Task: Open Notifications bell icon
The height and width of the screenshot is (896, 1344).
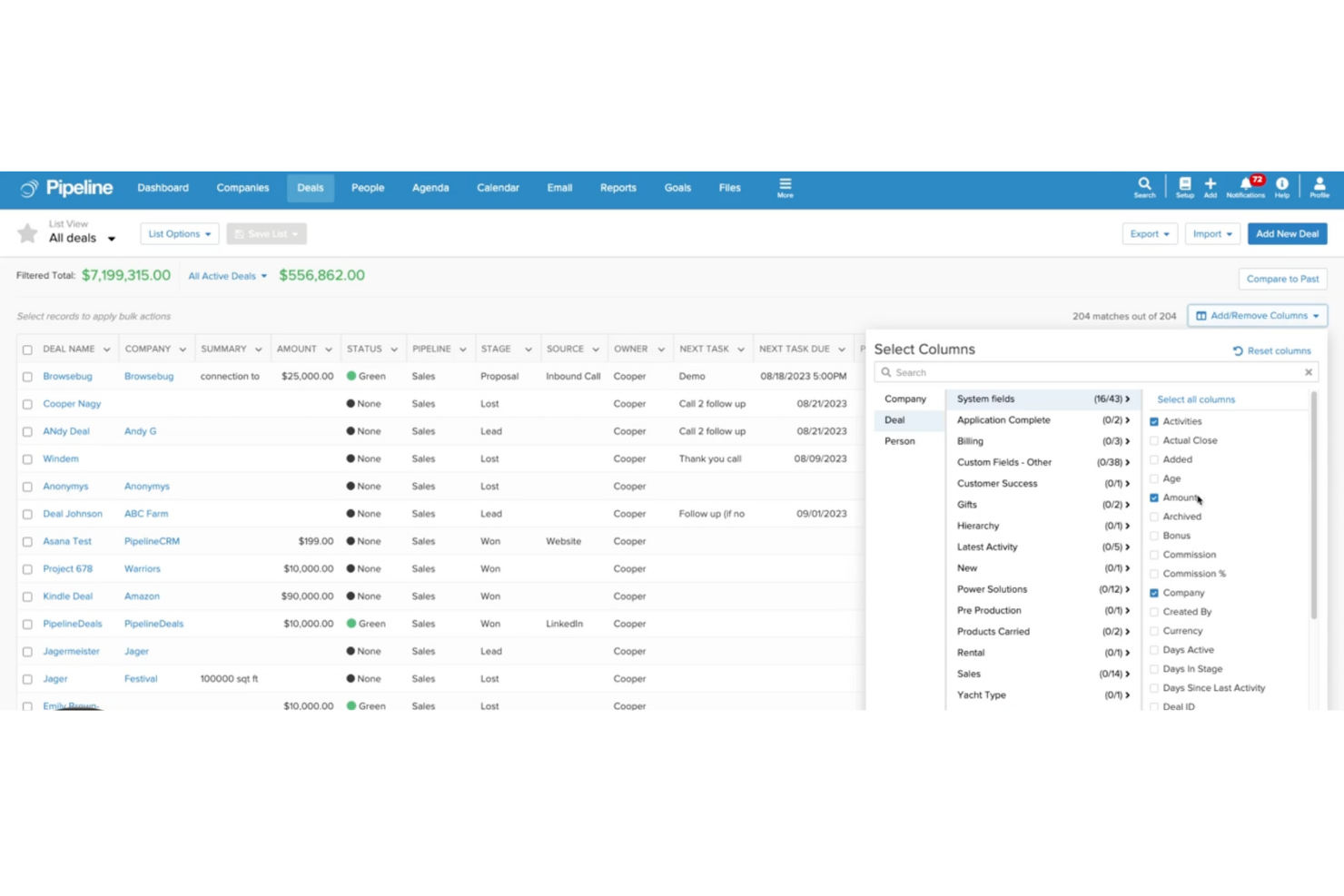Action: click(x=1245, y=188)
